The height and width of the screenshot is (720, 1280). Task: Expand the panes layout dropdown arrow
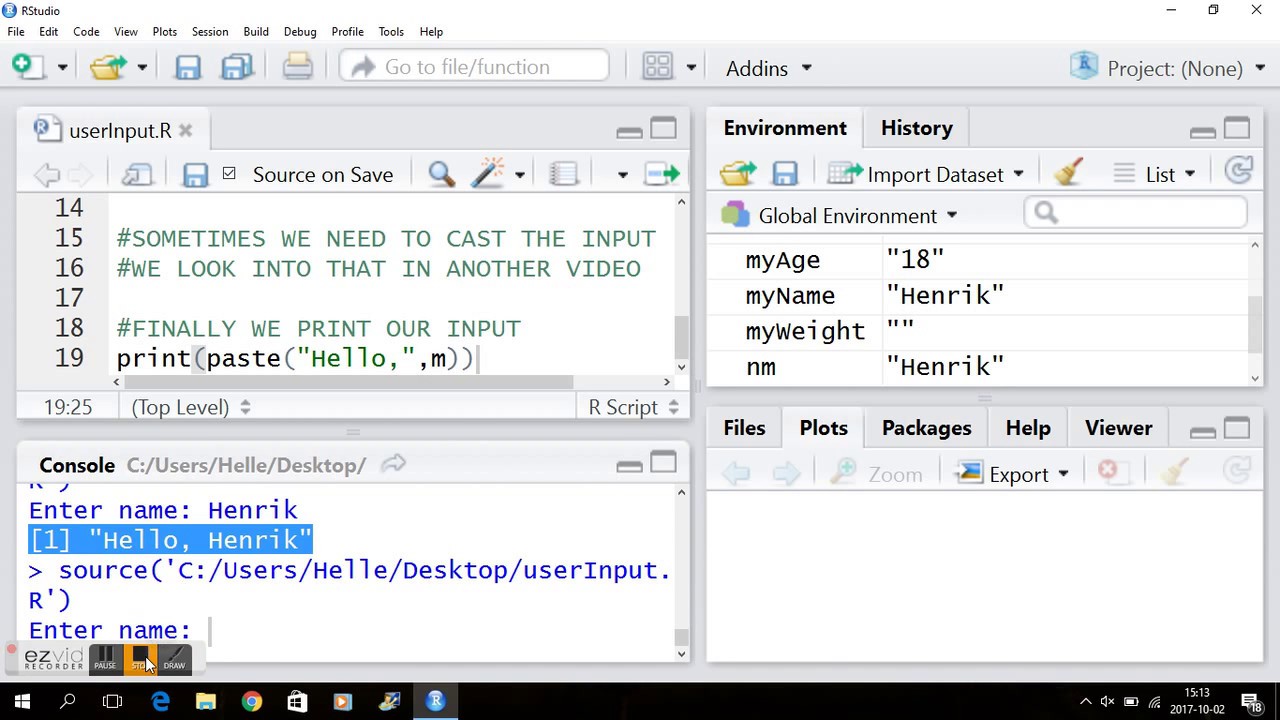pos(691,68)
